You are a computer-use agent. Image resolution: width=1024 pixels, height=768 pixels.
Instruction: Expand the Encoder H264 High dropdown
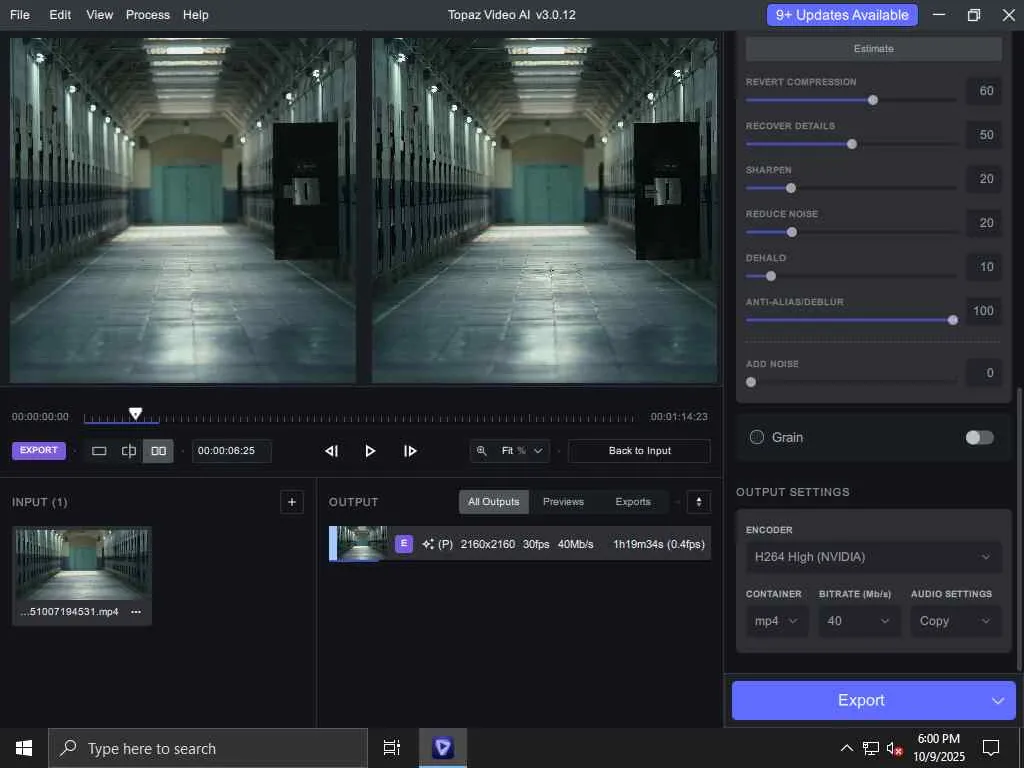click(873, 557)
